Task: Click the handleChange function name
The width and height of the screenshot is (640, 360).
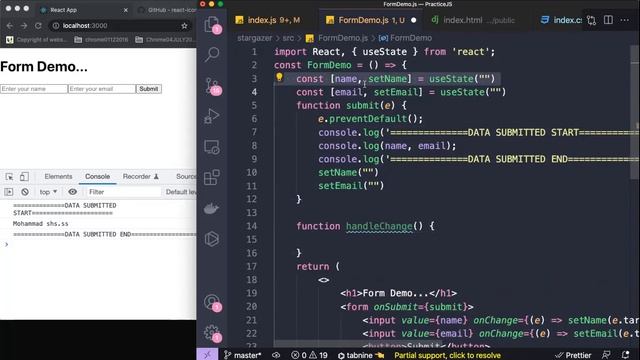Action: (x=379, y=226)
